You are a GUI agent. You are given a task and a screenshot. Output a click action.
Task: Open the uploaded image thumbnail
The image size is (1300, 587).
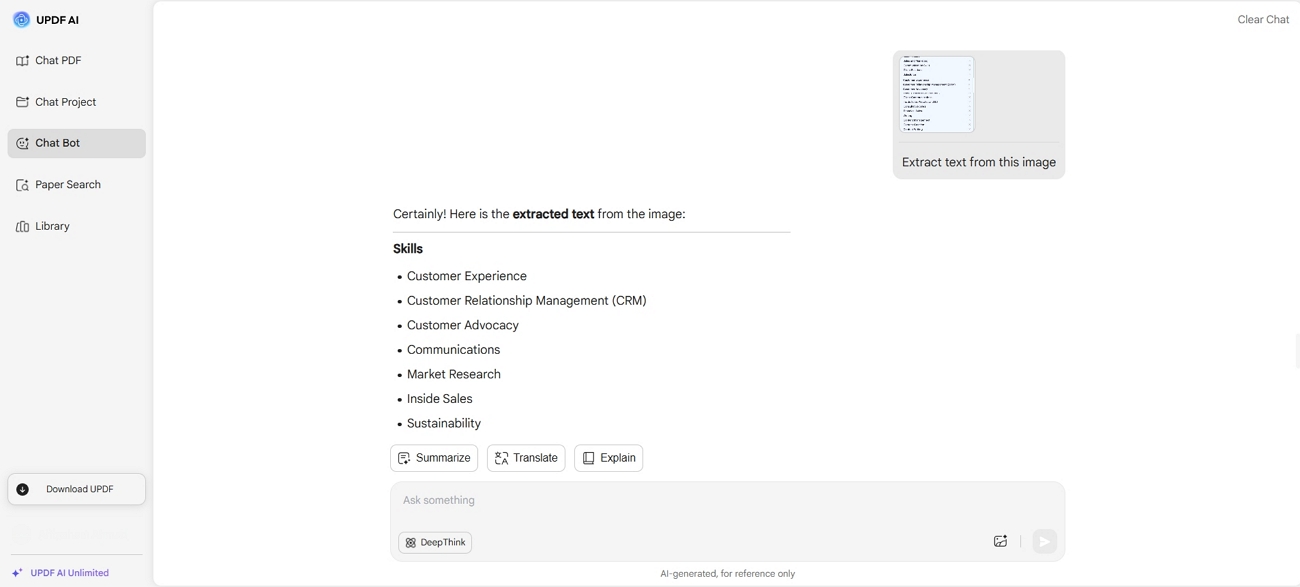coord(936,94)
